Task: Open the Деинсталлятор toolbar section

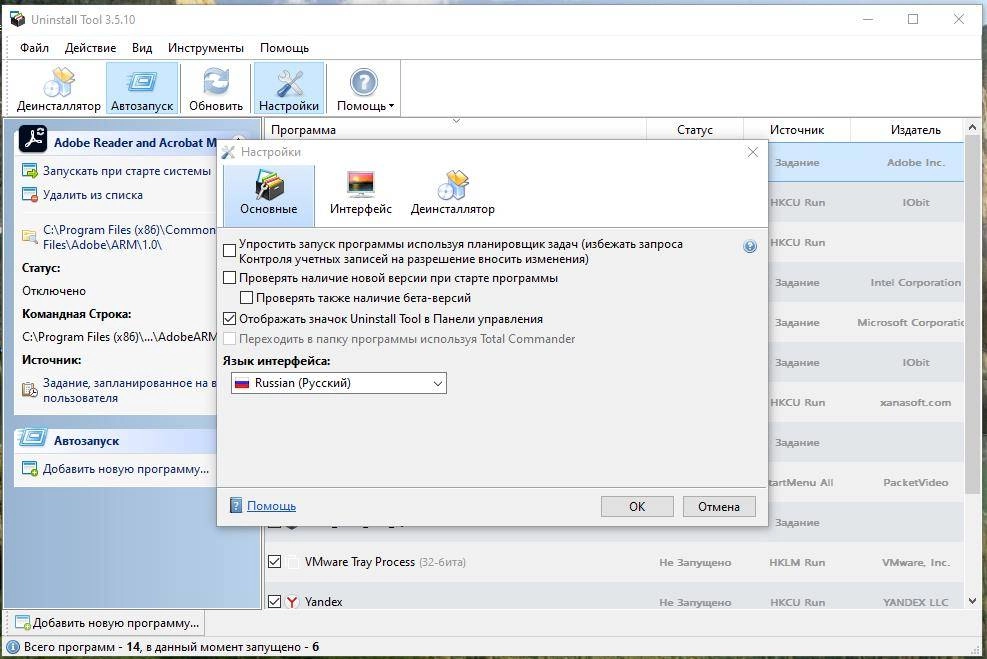Action: pyautogui.click(x=59, y=89)
